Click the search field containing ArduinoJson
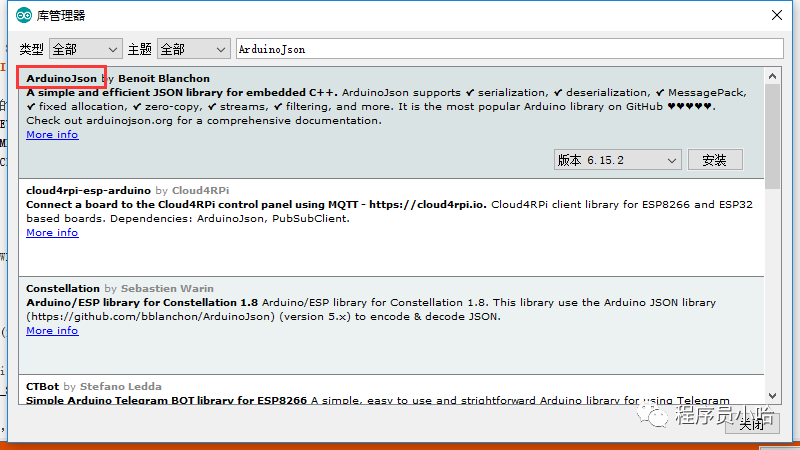The height and width of the screenshot is (450, 800). point(508,48)
